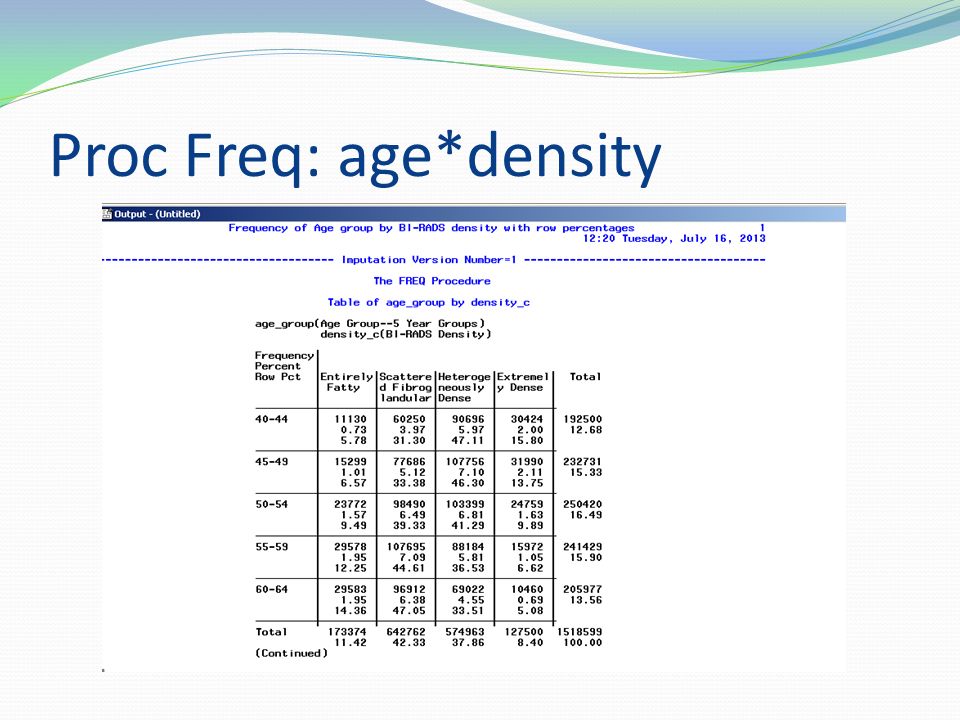Click frequency value 15299 in 45-49 row
The height and width of the screenshot is (720, 960).
350,462
